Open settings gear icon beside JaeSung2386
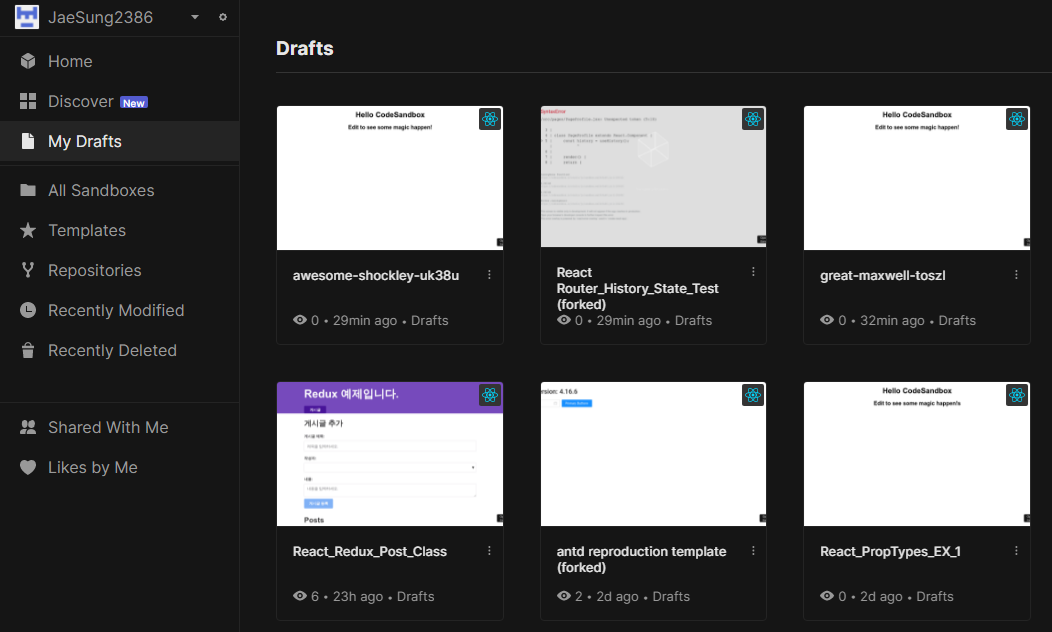Viewport: 1052px width, 632px height. [223, 17]
